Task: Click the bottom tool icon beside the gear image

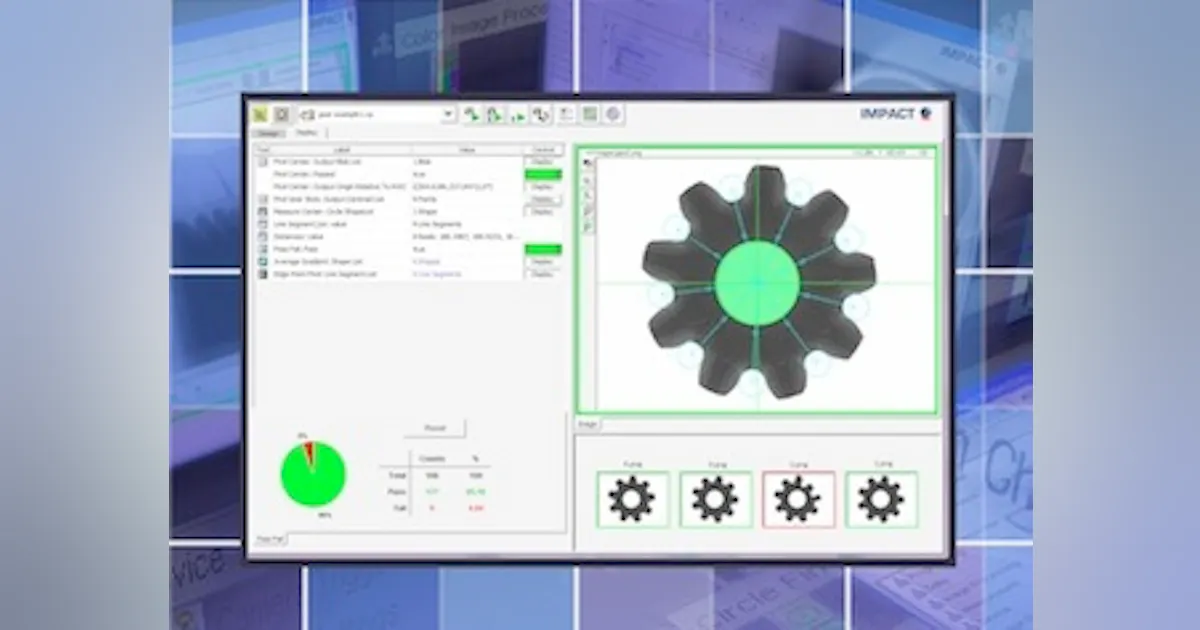Action: coord(587,227)
